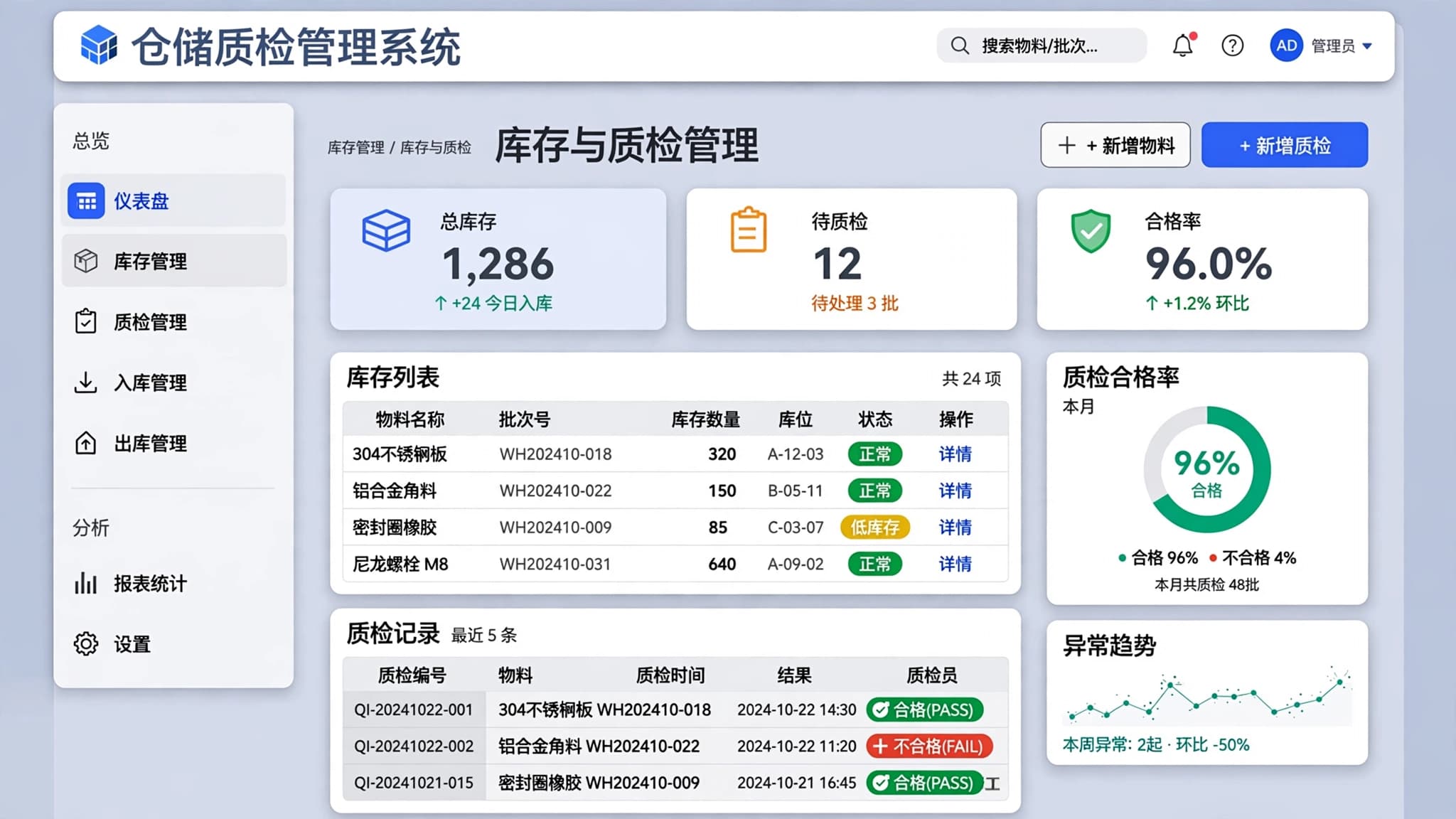Click the 出库管理 upload icon
This screenshot has height=819, width=1456.
pyautogui.click(x=85, y=443)
